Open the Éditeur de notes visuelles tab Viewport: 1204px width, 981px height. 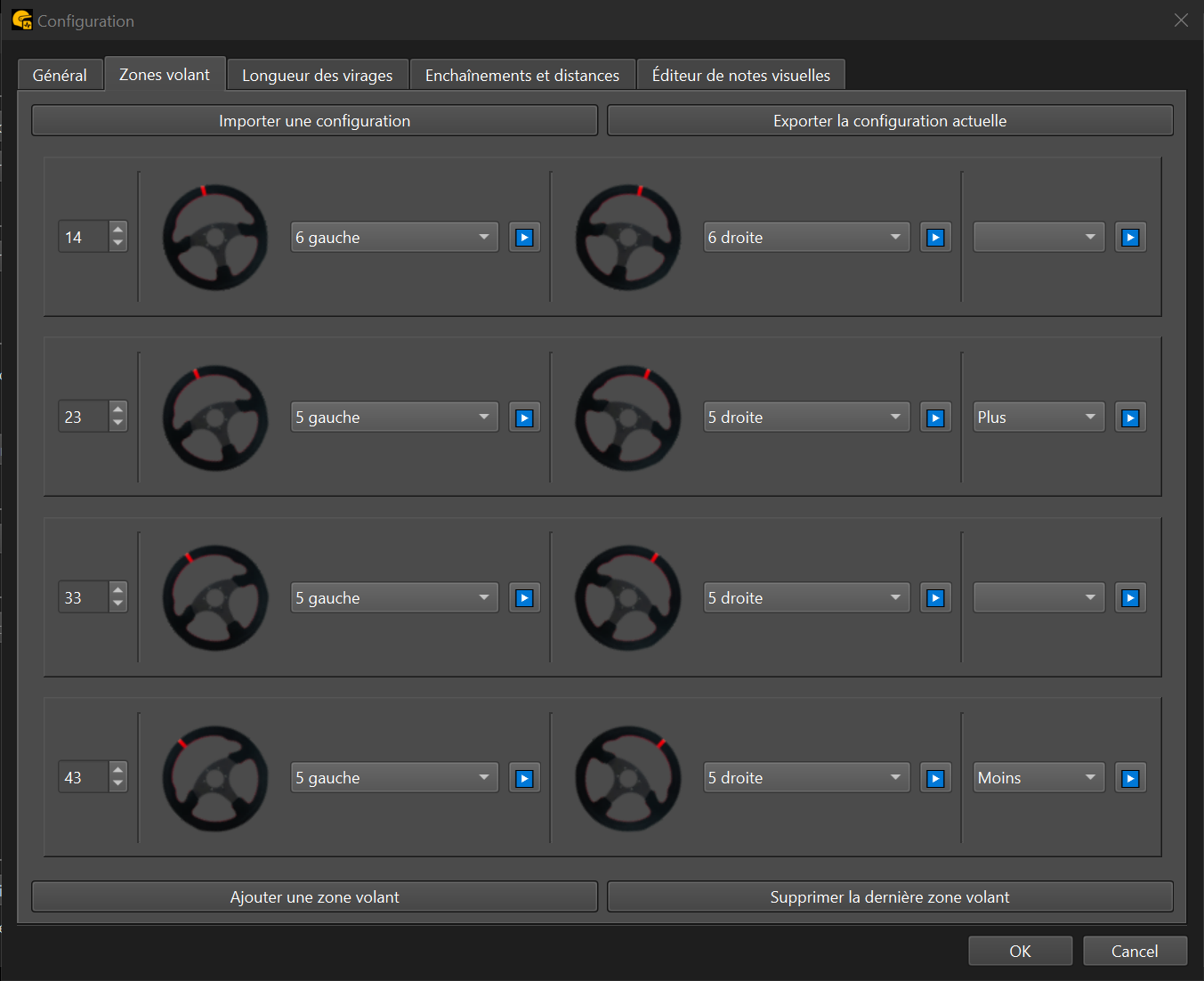tap(740, 76)
